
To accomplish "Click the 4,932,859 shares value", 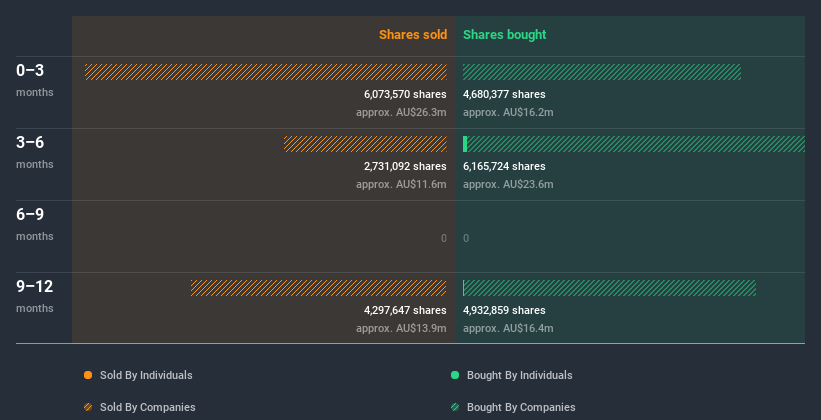I will tap(504, 311).
